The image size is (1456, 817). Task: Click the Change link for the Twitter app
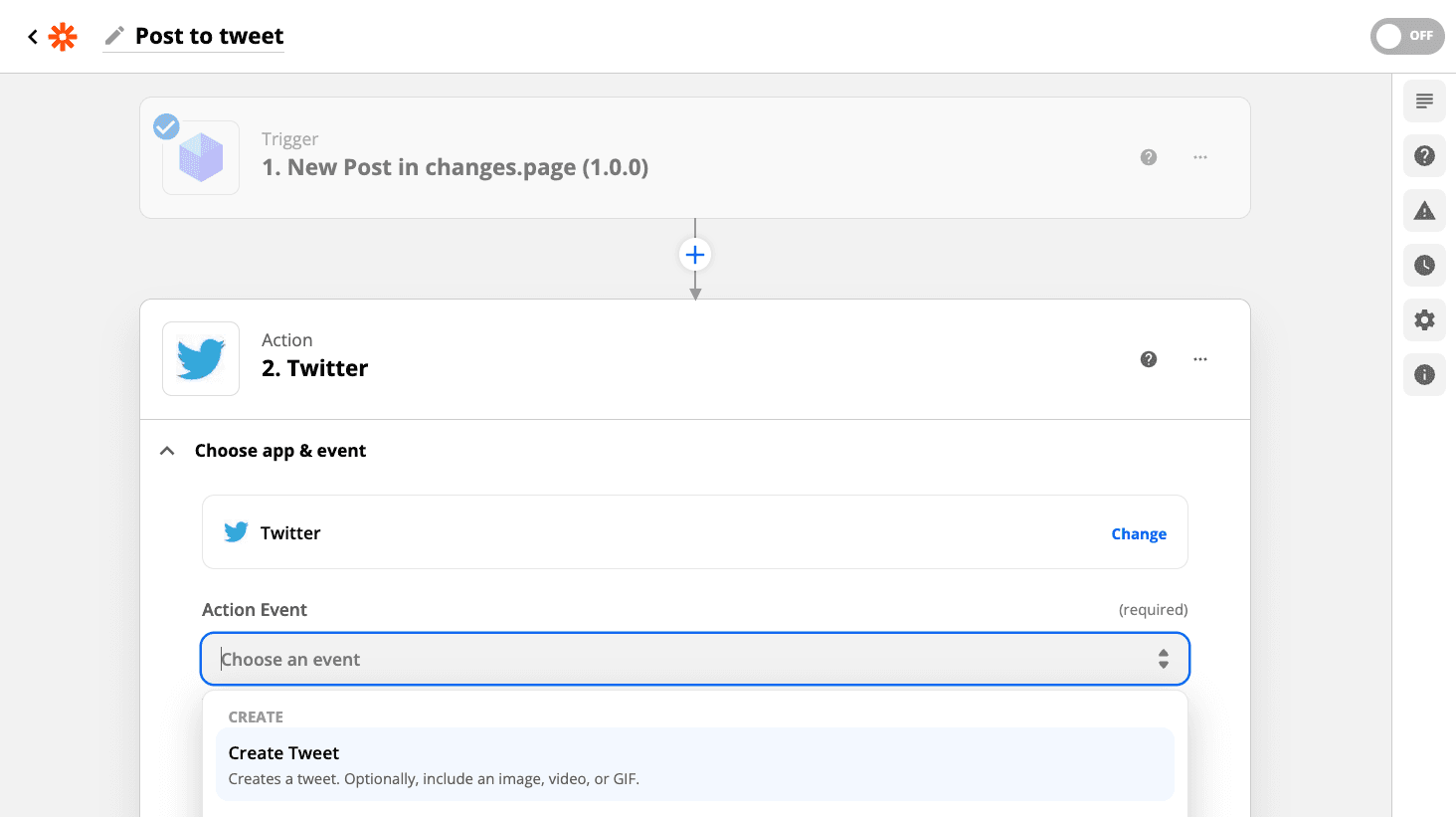tap(1138, 534)
